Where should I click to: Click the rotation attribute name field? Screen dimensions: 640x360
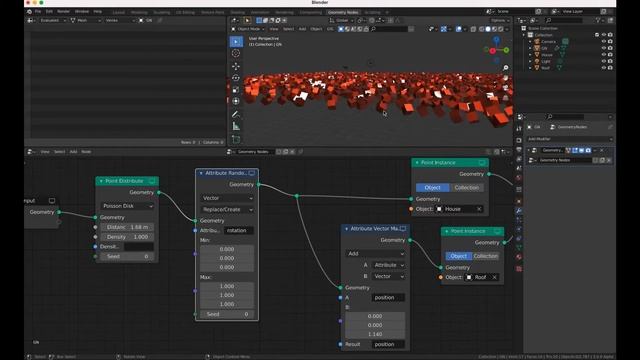pyautogui.click(x=239, y=231)
